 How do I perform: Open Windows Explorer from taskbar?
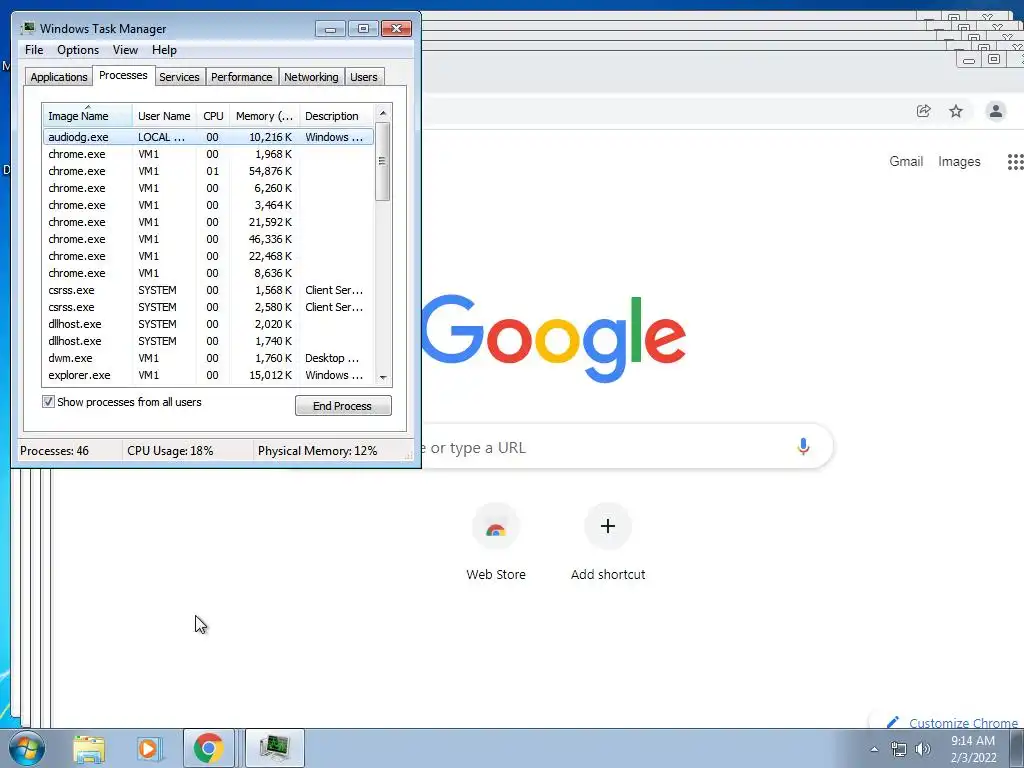pos(89,748)
